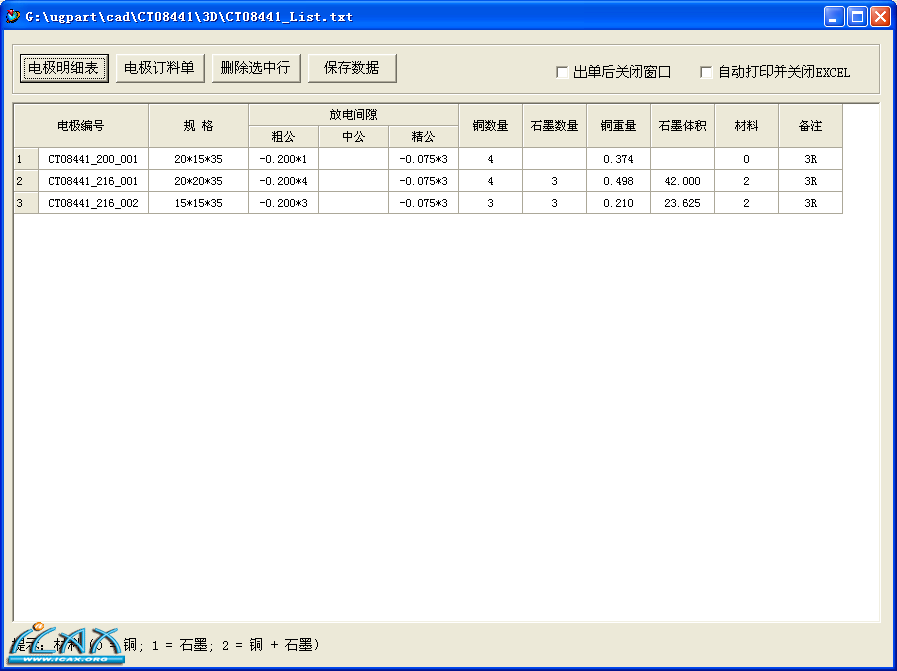Click the 42.000 graphite volume cell

(x=682, y=181)
